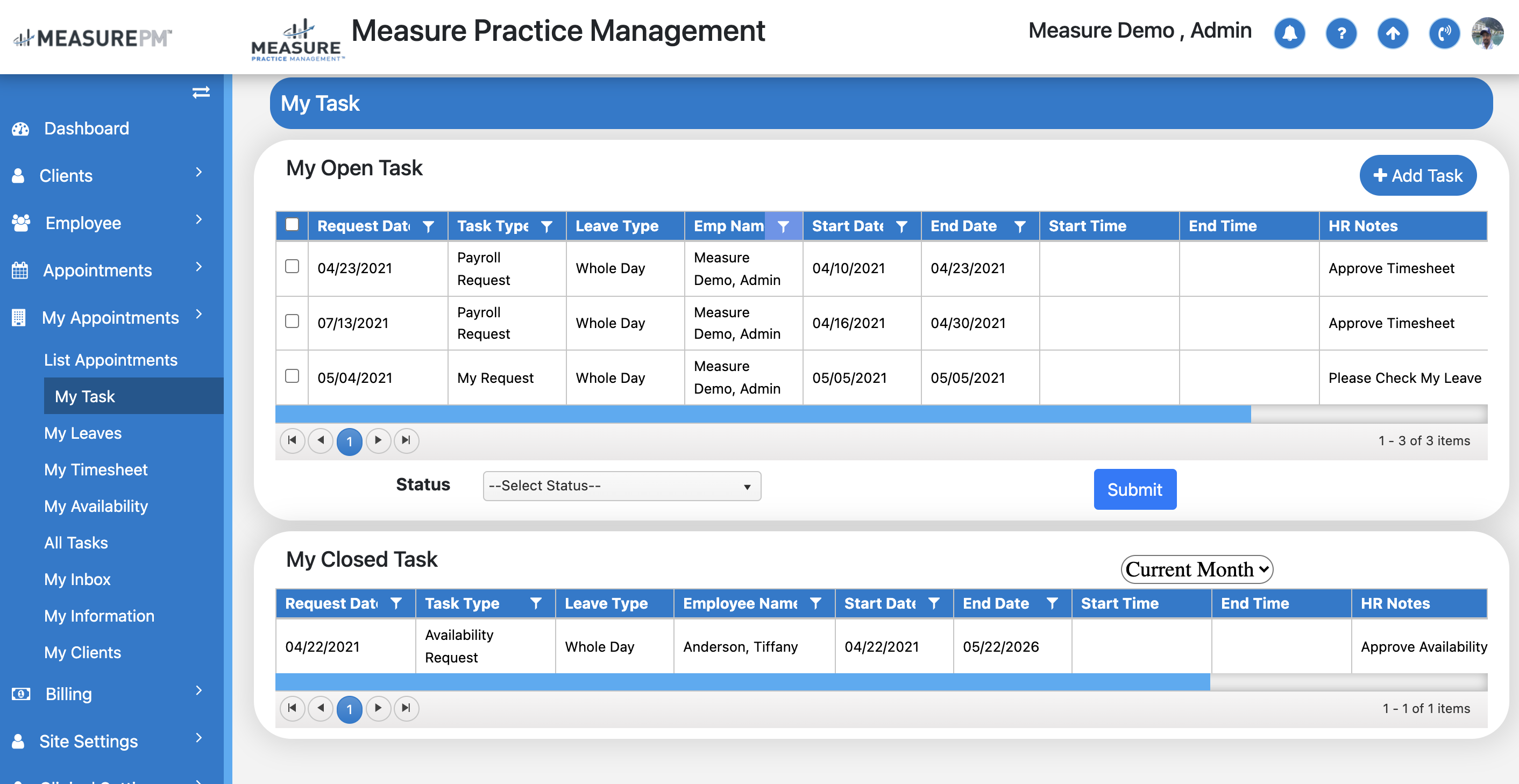Click the open task table horizontal scrollbar
This screenshot has width=1519, height=784.
[762, 415]
